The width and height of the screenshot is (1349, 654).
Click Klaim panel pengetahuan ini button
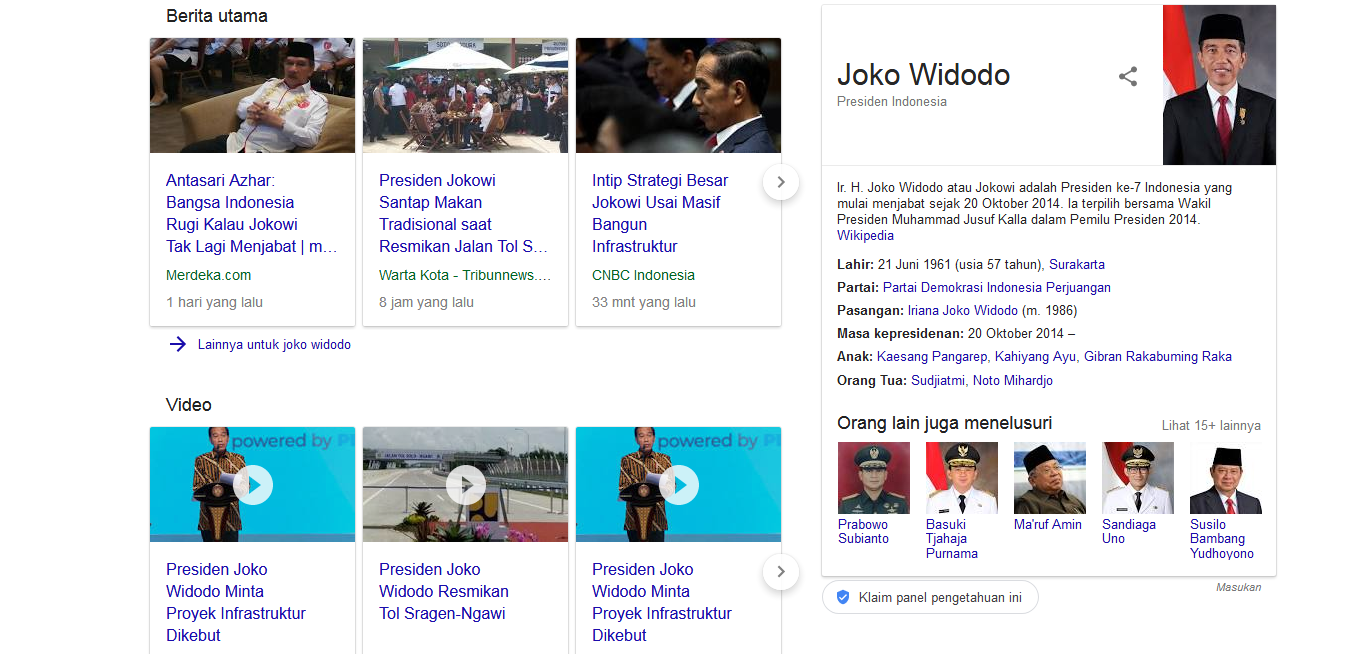pyautogui.click(x=930, y=598)
